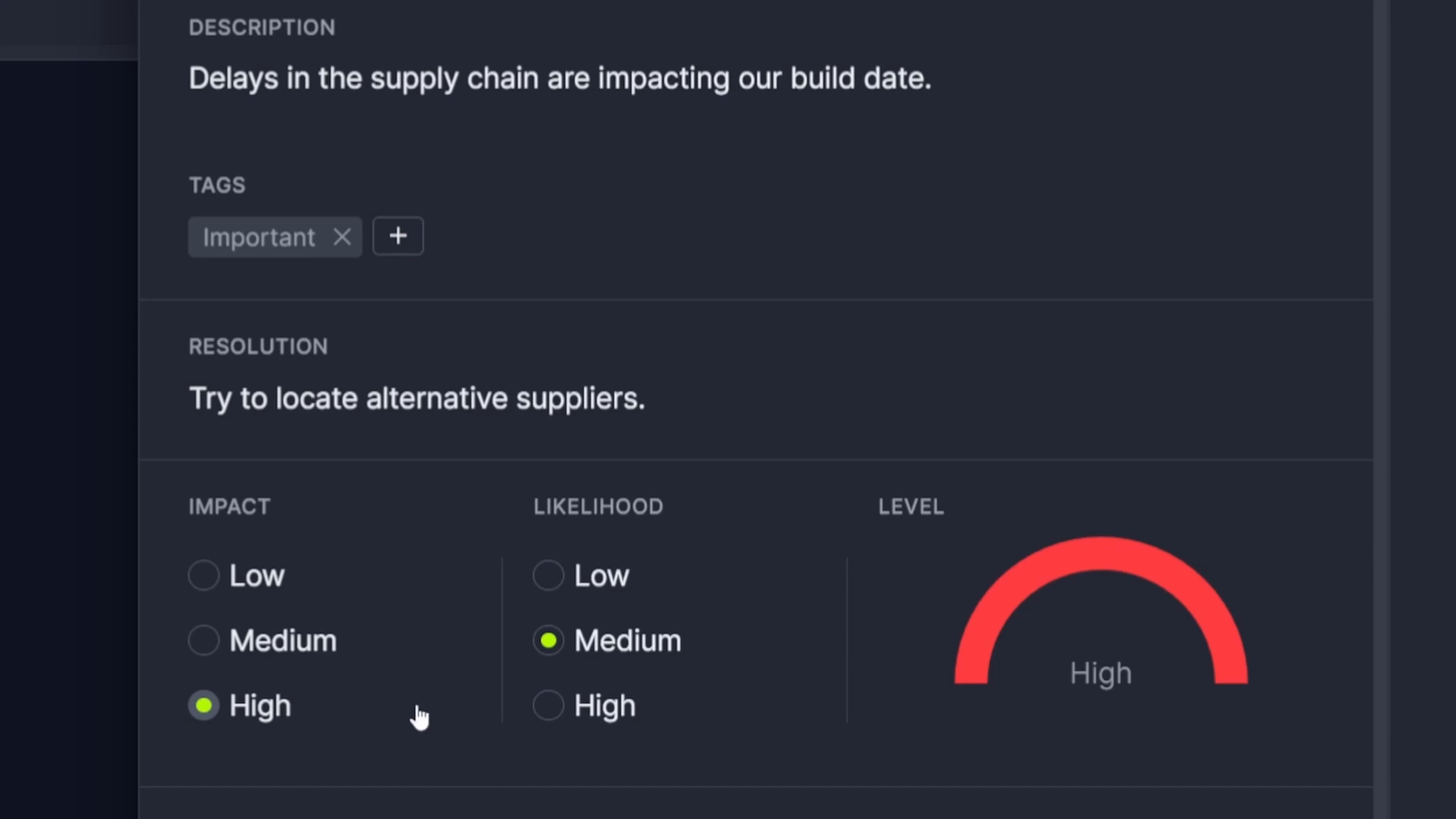Set Likelihood to Low
1456x819 pixels.
[x=548, y=576]
